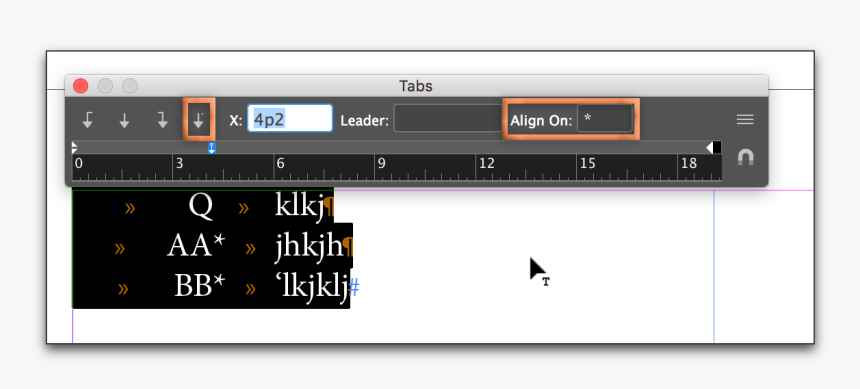Click the word klkj in the first line
Image resolution: width=860 pixels, height=389 pixels.
tap(299, 207)
